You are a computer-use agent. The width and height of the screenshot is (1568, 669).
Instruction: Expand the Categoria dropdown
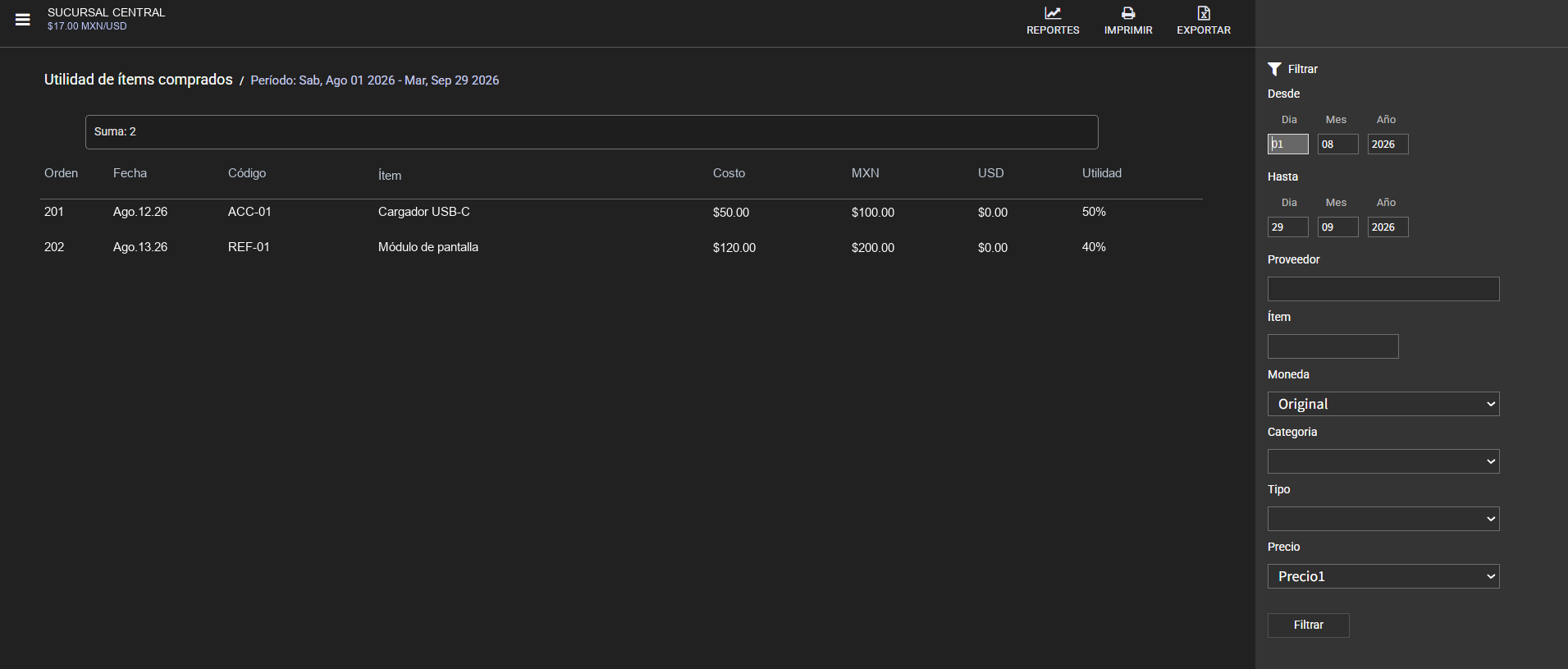(1383, 461)
